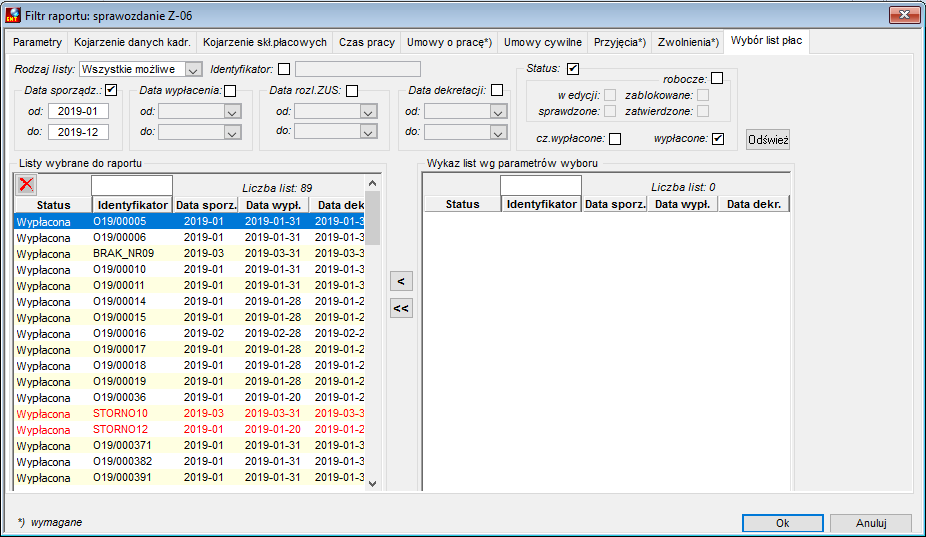Switch to the Parametry tab

(x=37, y=43)
